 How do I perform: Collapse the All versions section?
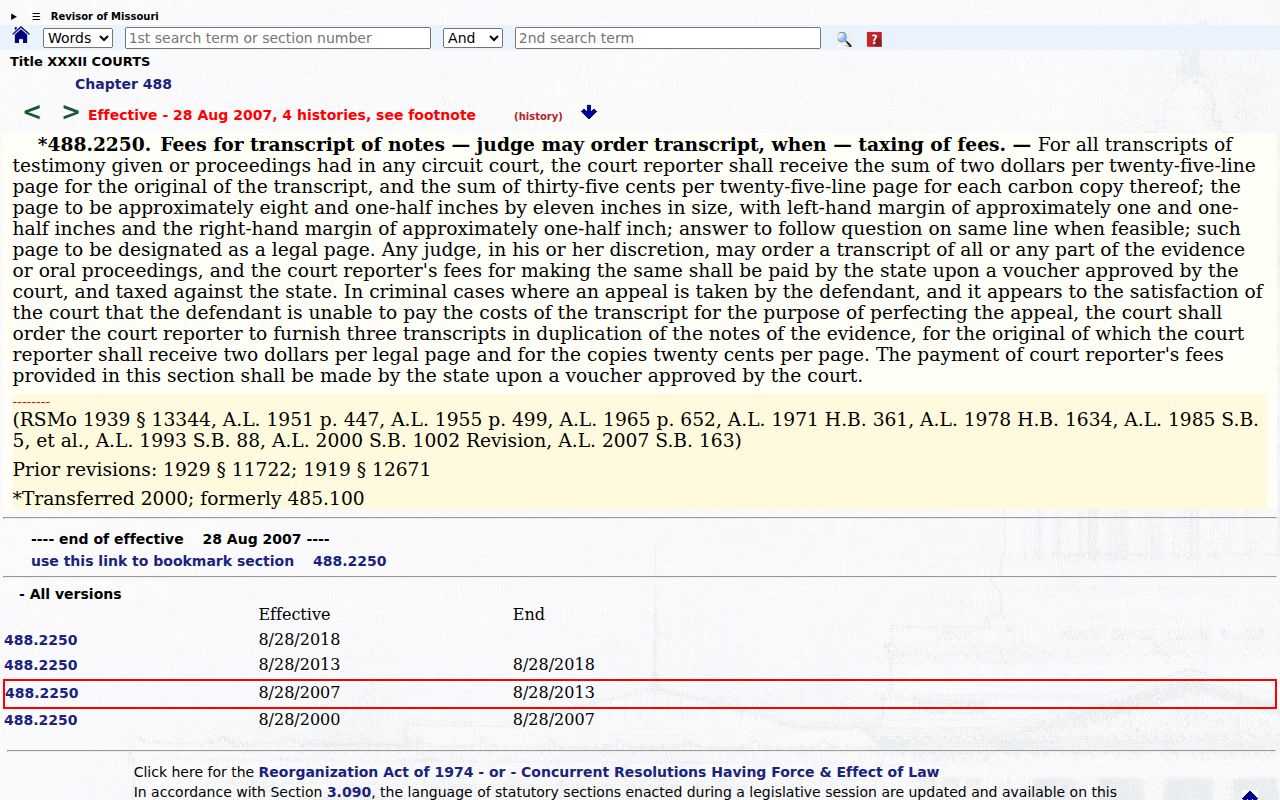point(70,594)
